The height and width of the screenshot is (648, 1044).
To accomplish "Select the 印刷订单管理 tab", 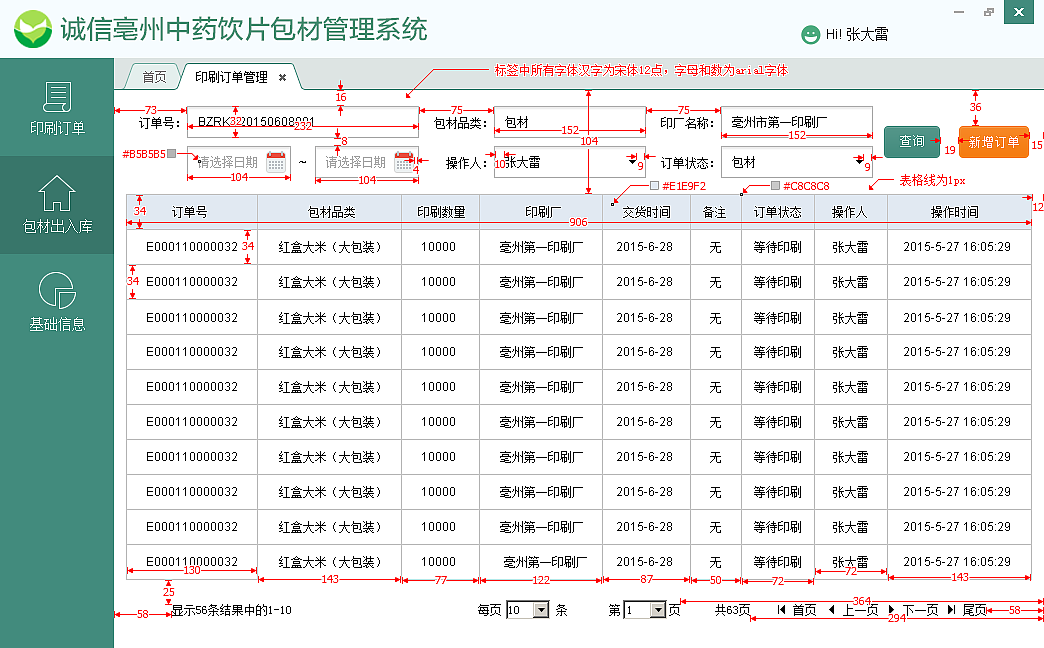I will 231,77.
